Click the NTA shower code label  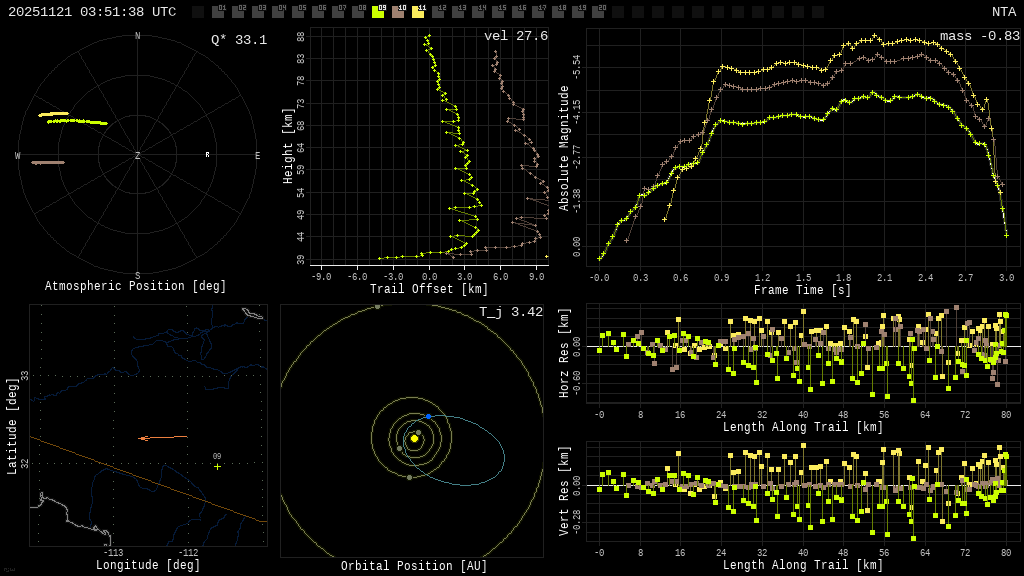coord(1003,12)
